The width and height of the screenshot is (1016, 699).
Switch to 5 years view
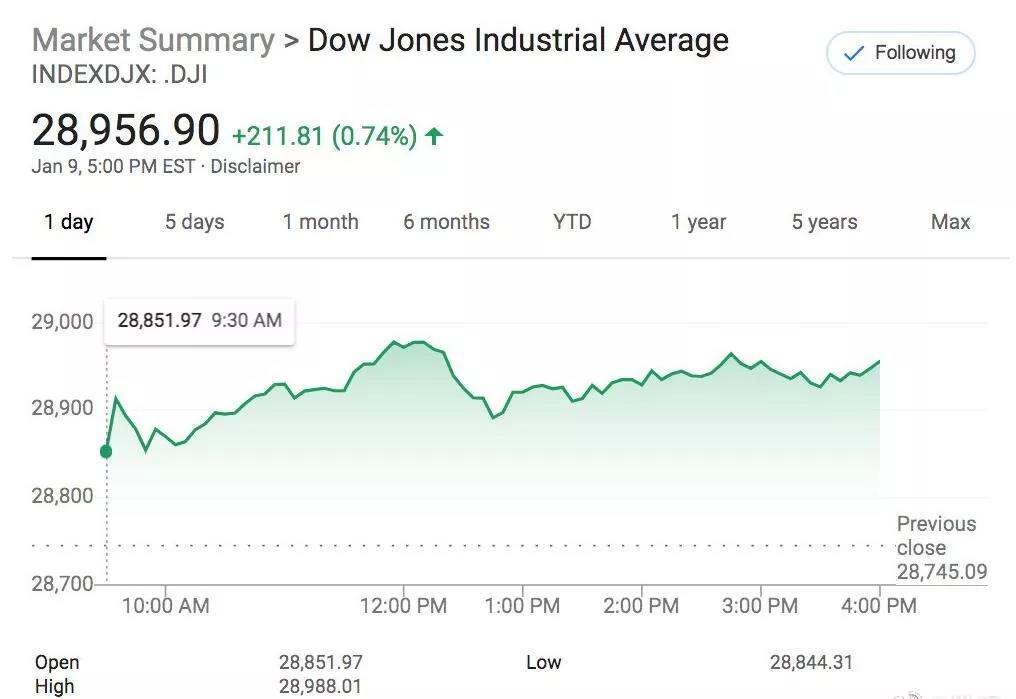(824, 222)
